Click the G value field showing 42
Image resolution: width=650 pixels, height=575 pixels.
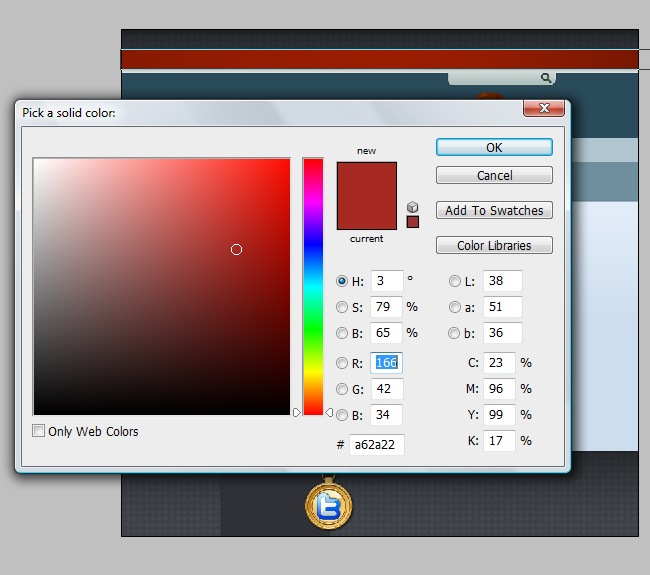click(386, 389)
